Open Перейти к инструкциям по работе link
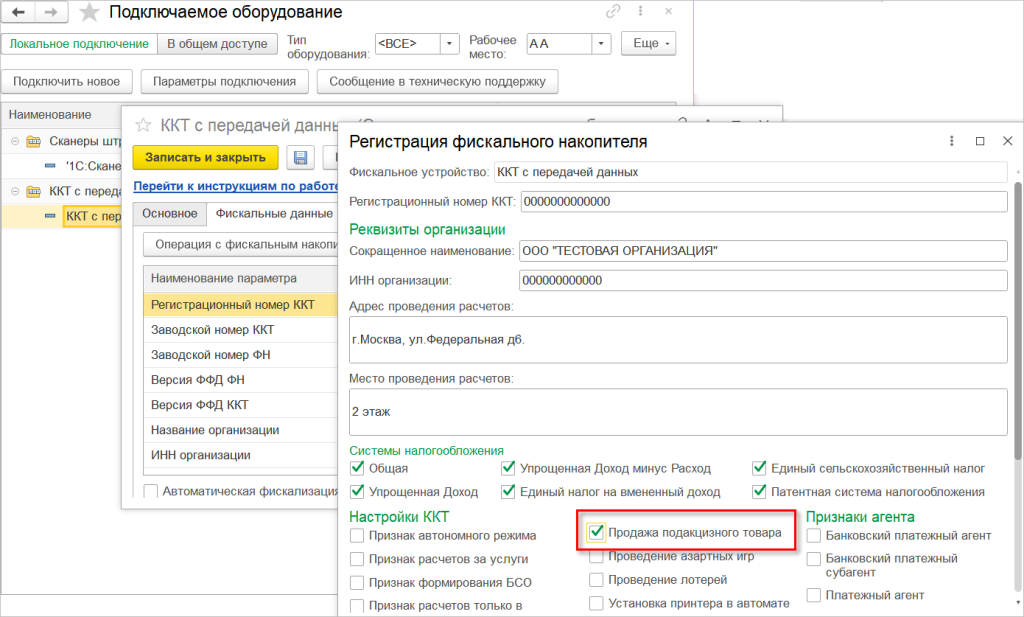The width and height of the screenshot is (1024, 617). point(235,186)
